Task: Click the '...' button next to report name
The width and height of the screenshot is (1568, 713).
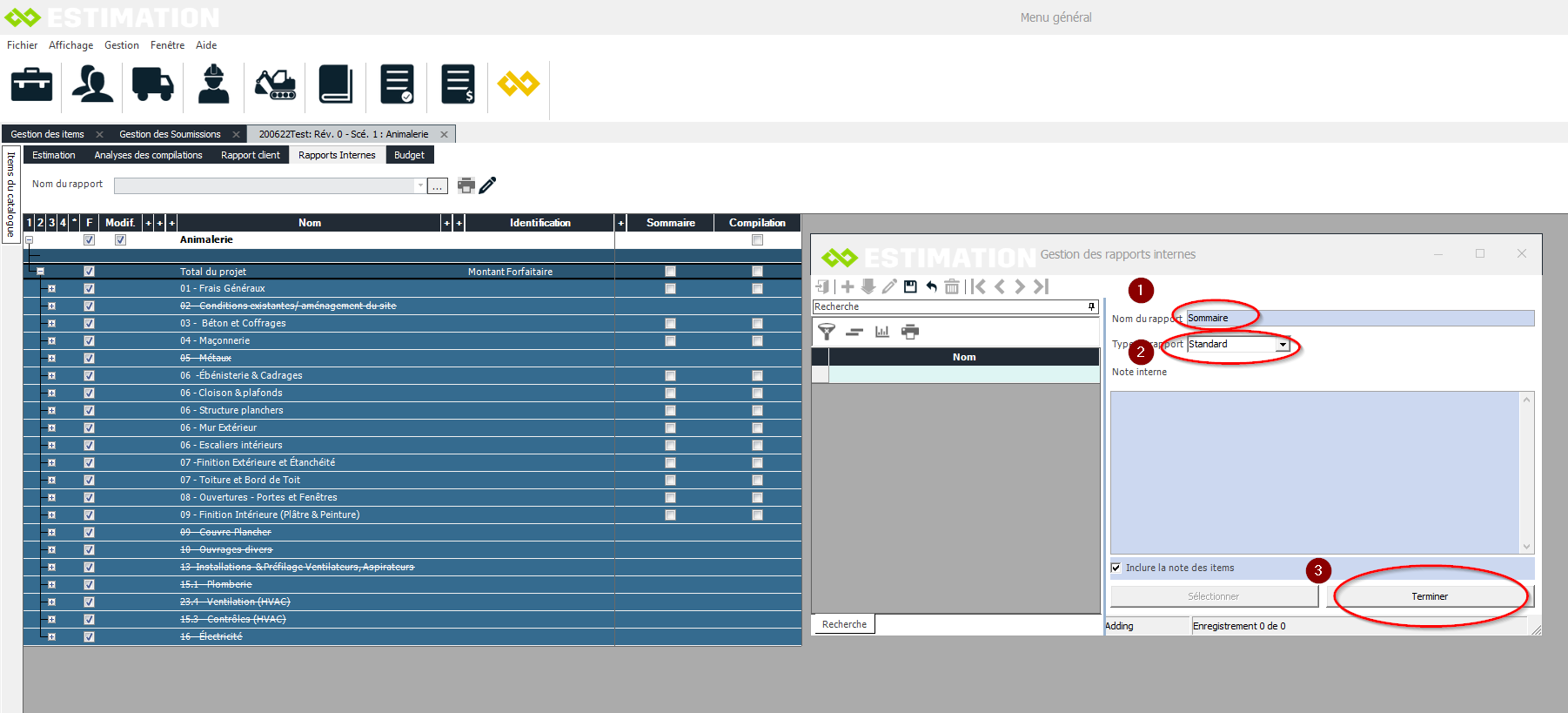Action: [x=438, y=185]
